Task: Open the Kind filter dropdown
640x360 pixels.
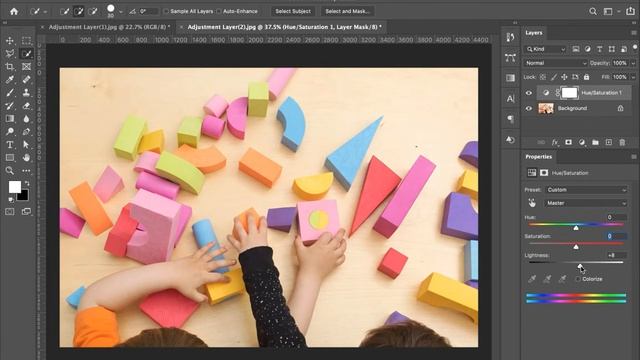Action: point(546,49)
